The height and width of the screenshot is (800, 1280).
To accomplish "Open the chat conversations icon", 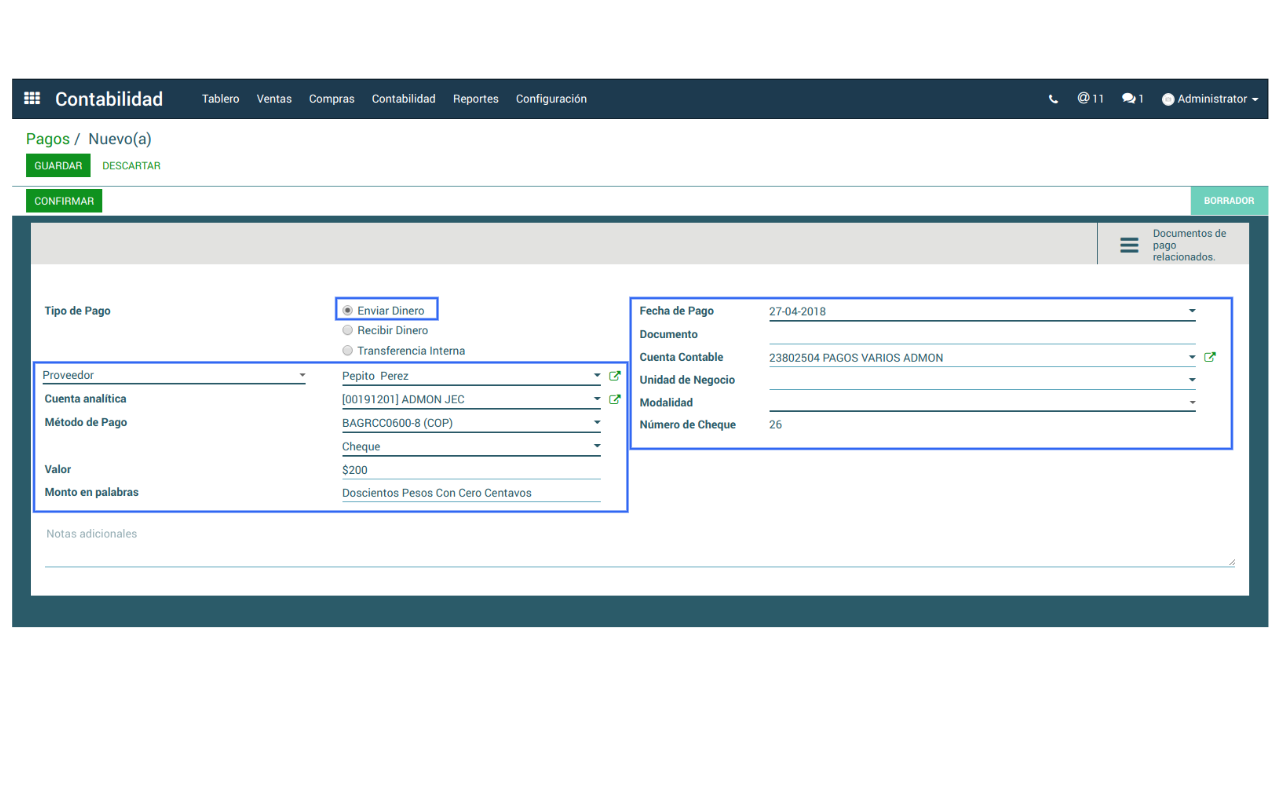I will click(1132, 99).
